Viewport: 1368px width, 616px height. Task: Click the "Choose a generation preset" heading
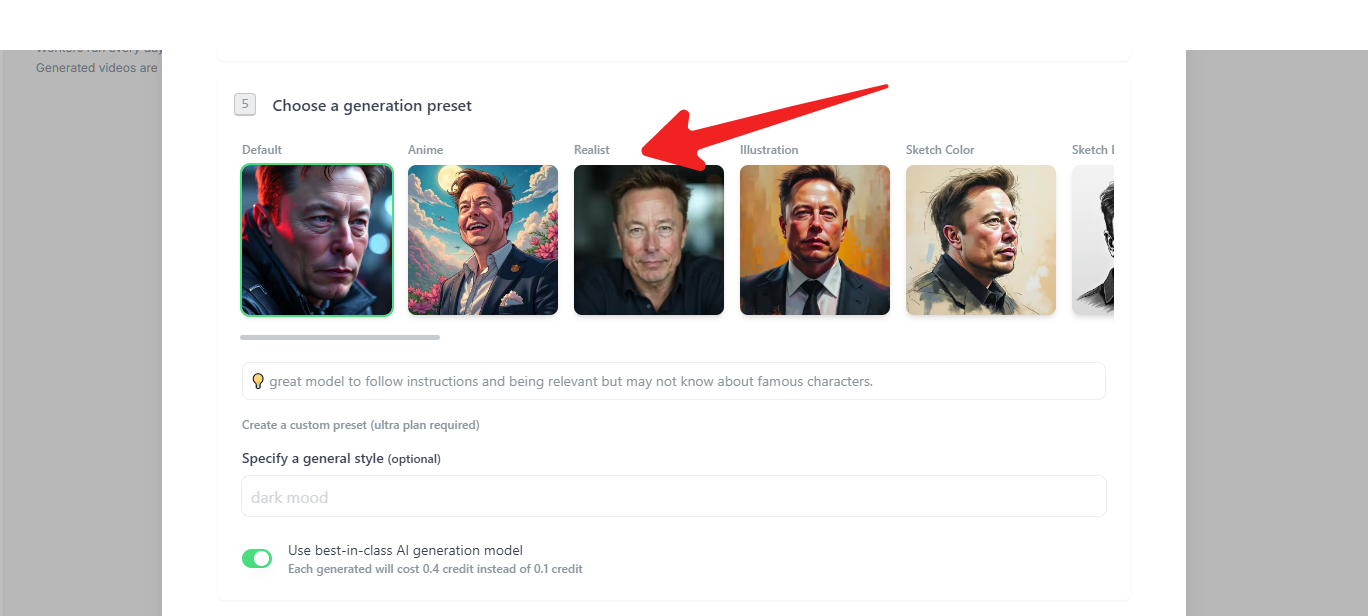click(x=372, y=106)
